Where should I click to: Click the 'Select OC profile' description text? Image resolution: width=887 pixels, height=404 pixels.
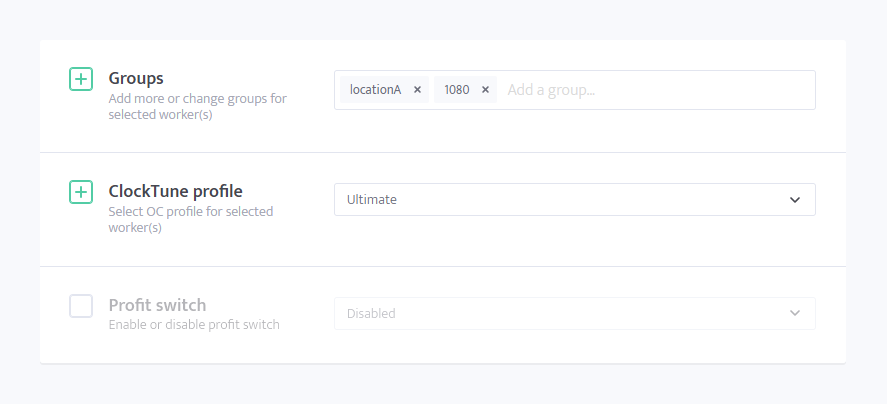191,220
